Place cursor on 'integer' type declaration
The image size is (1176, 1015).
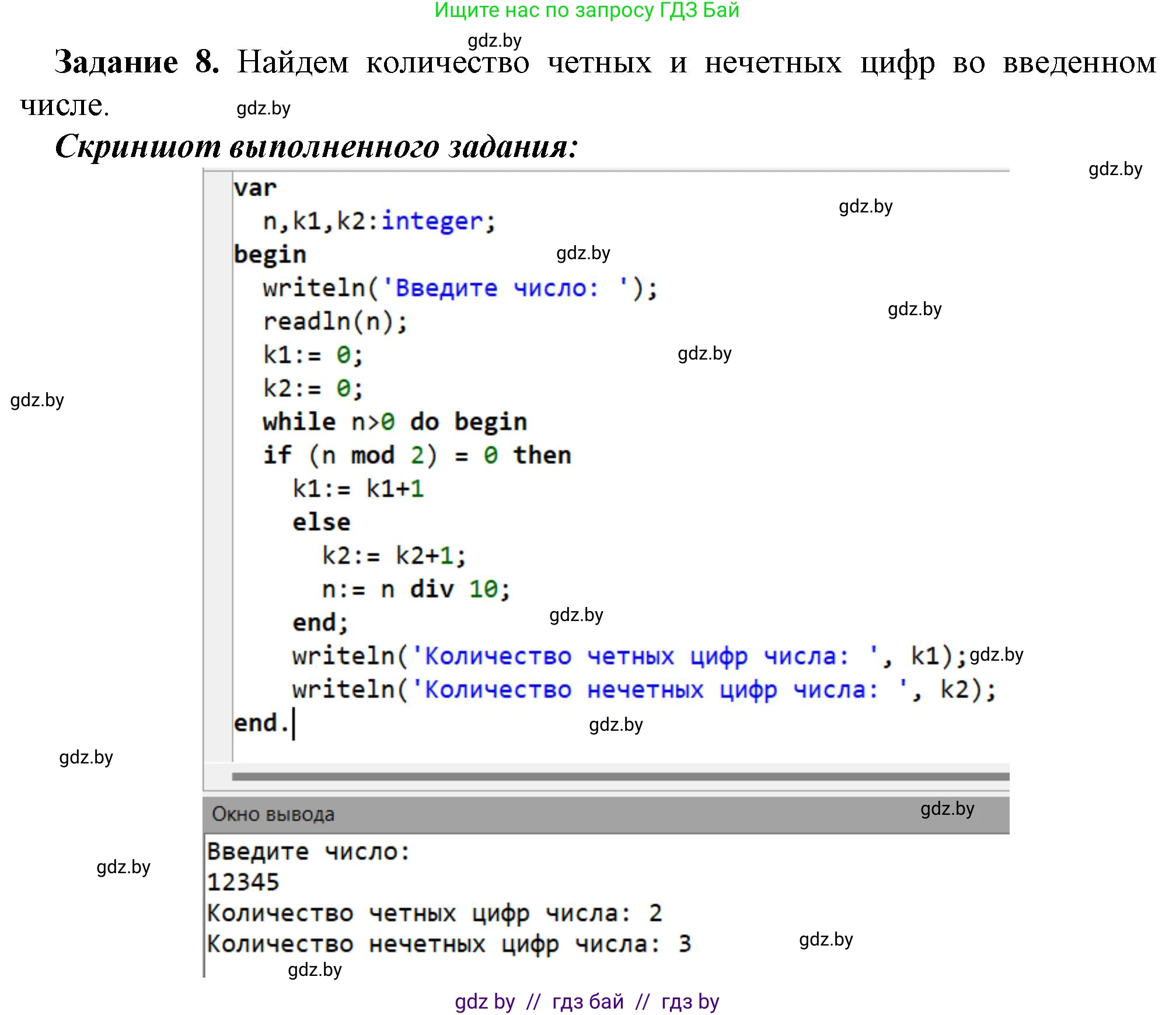(x=432, y=221)
